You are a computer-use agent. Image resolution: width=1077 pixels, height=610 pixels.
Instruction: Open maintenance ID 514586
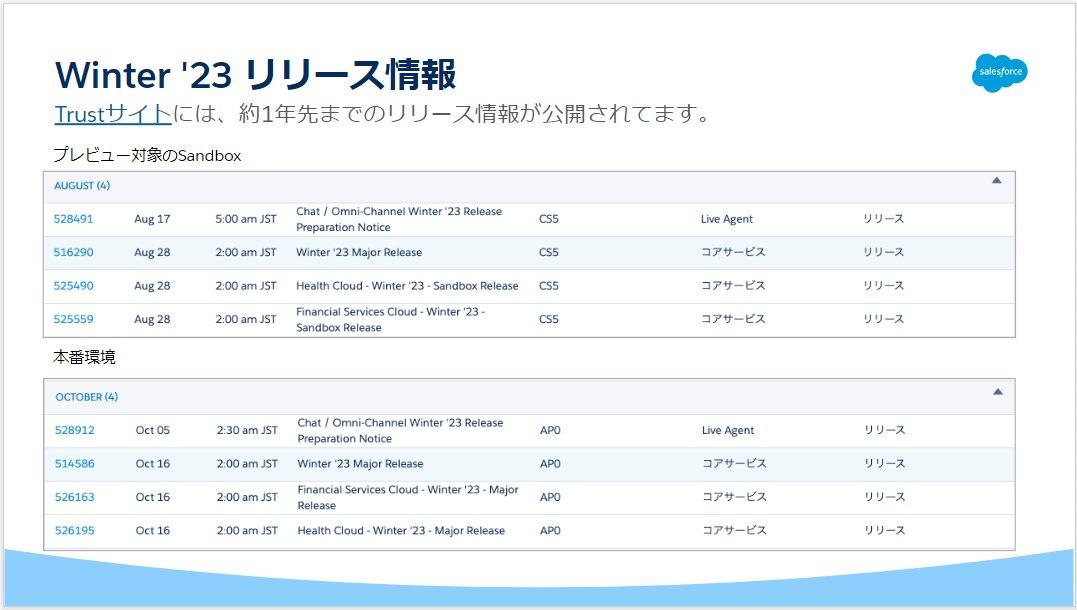pos(74,464)
